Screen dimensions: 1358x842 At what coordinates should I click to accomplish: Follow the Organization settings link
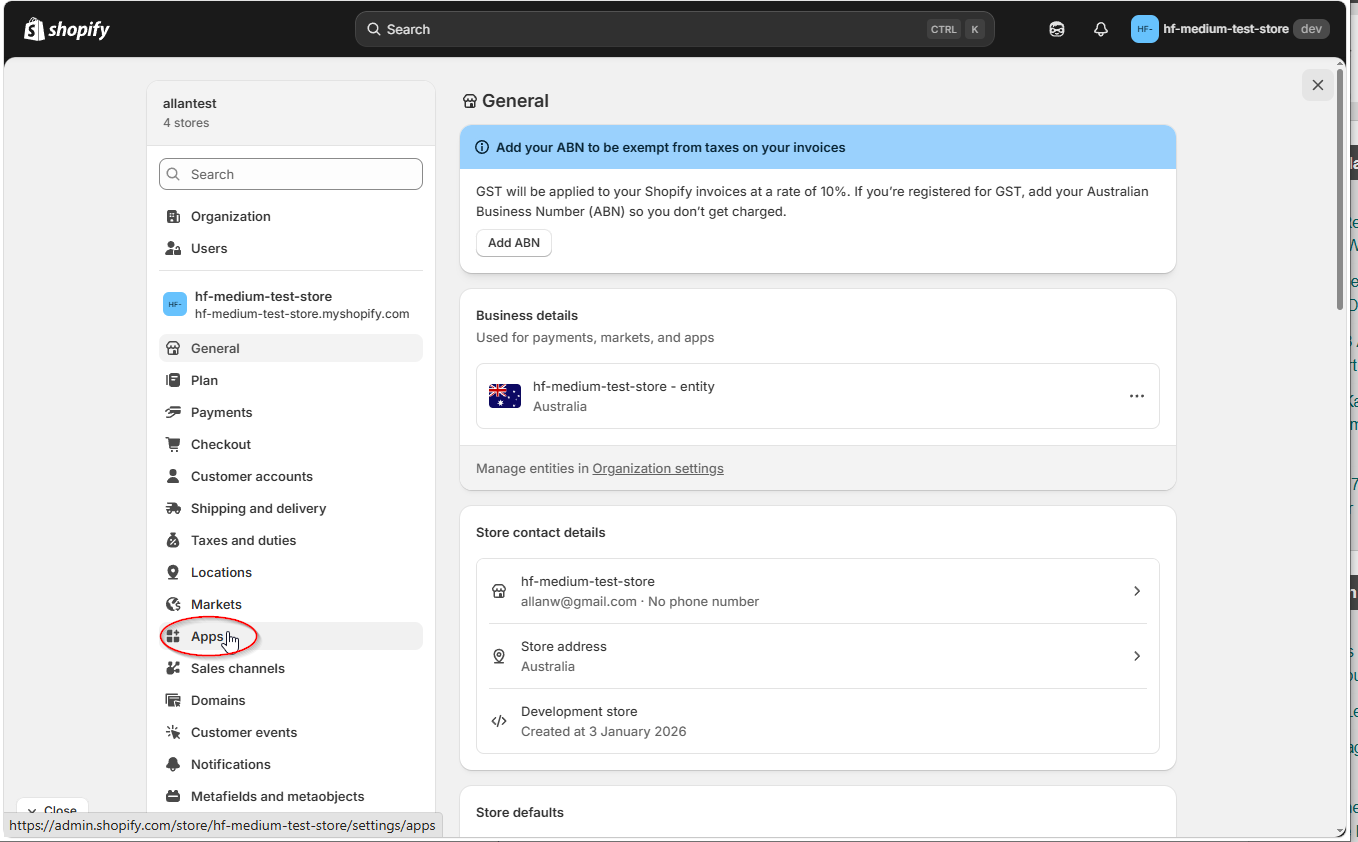pyautogui.click(x=657, y=468)
